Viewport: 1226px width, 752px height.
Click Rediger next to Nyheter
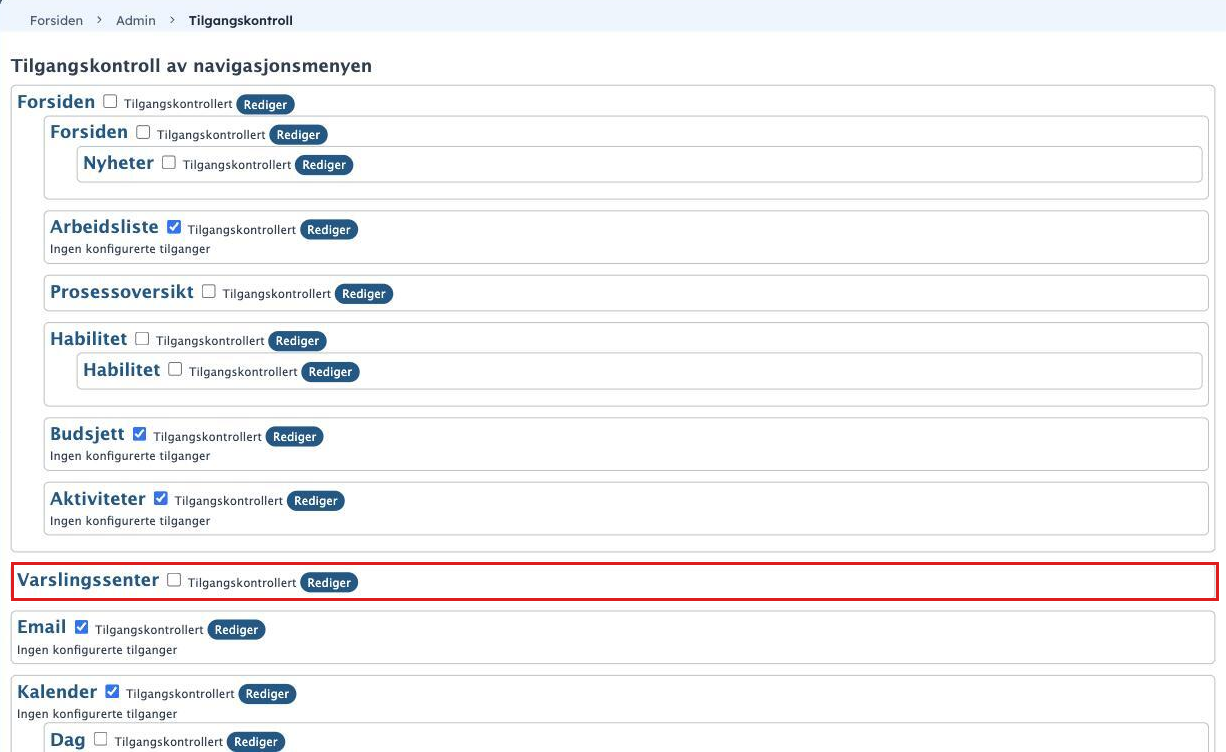324,165
